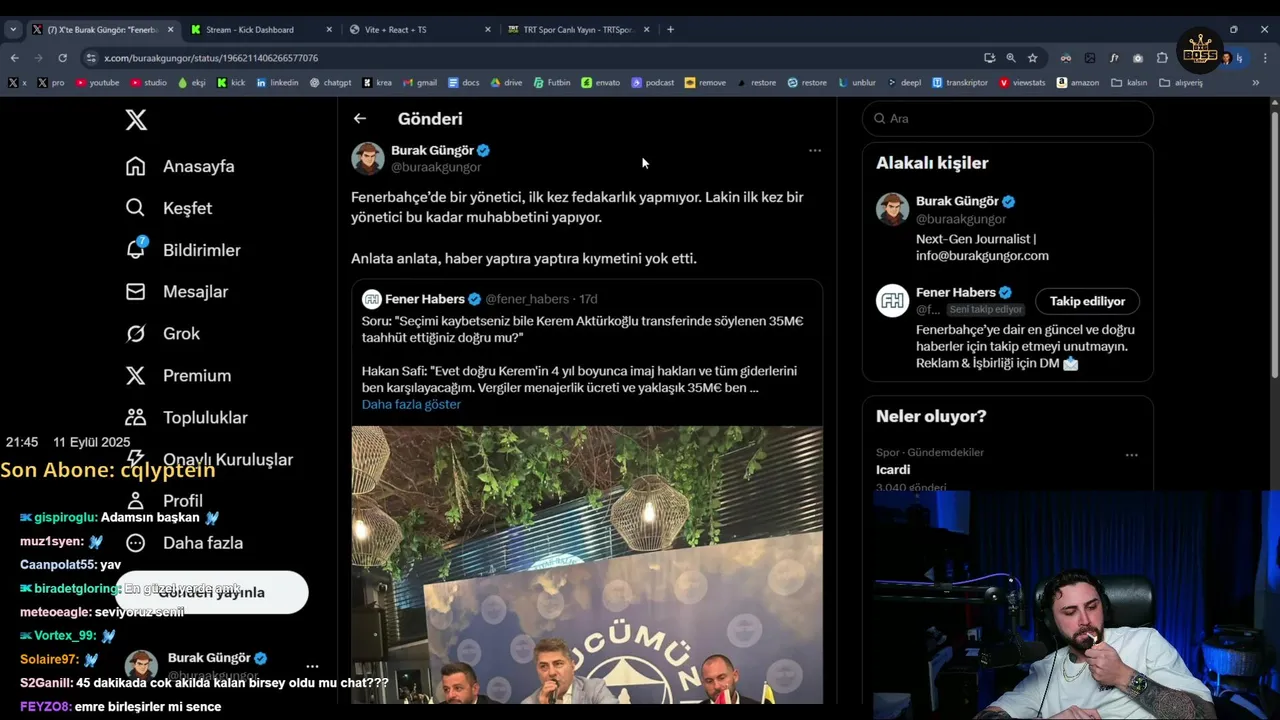
Task: Open Bildirimler with the bell icon
Action: click(183, 250)
